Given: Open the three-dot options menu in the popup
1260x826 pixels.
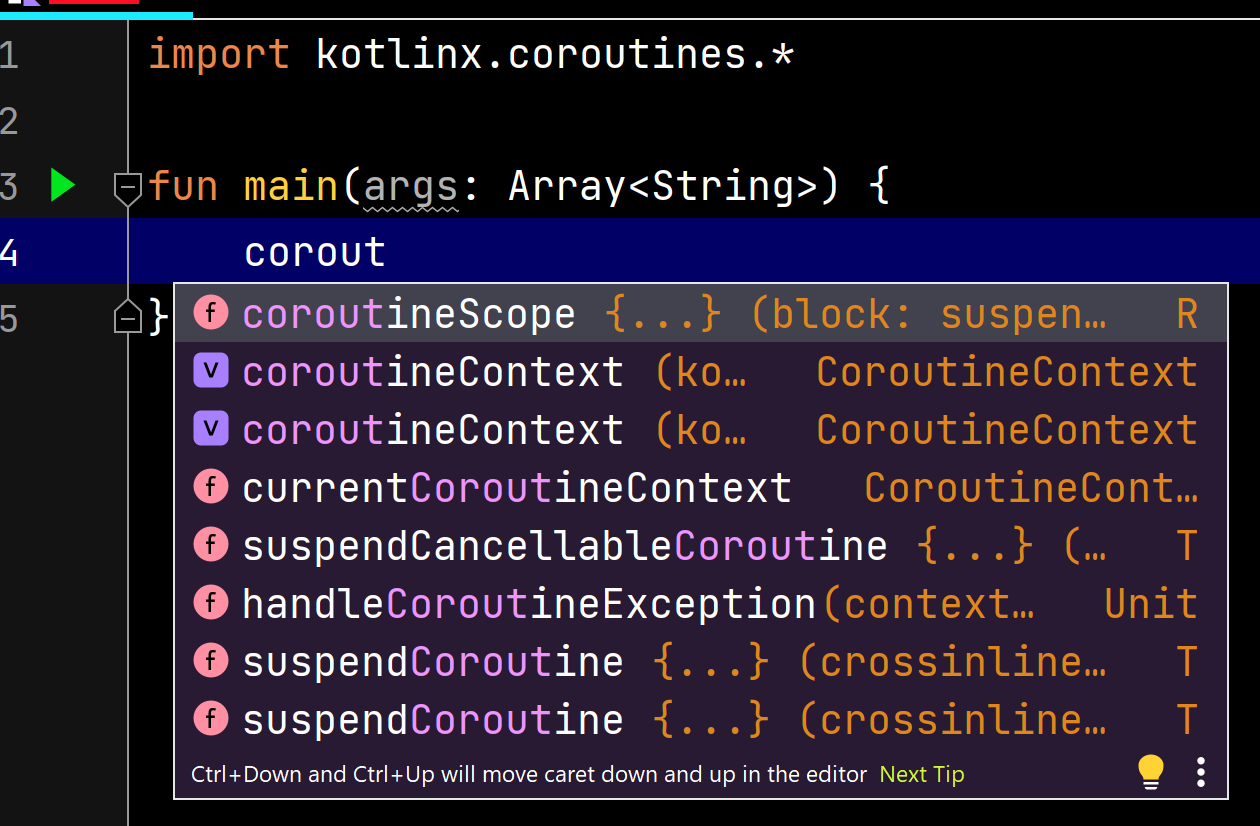Looking at the screenshot, I should (1201, 772).
